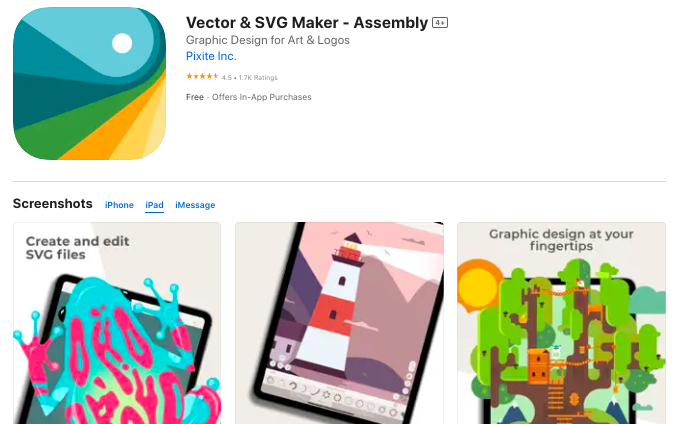Click the orange star rating icons
Viewport: 684px width, 424px height.
tap(202, 77)
